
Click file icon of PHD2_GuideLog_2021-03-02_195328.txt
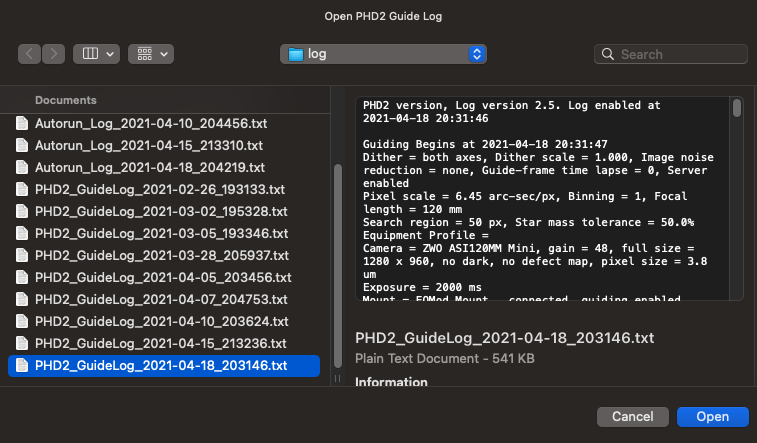point(22,211)
